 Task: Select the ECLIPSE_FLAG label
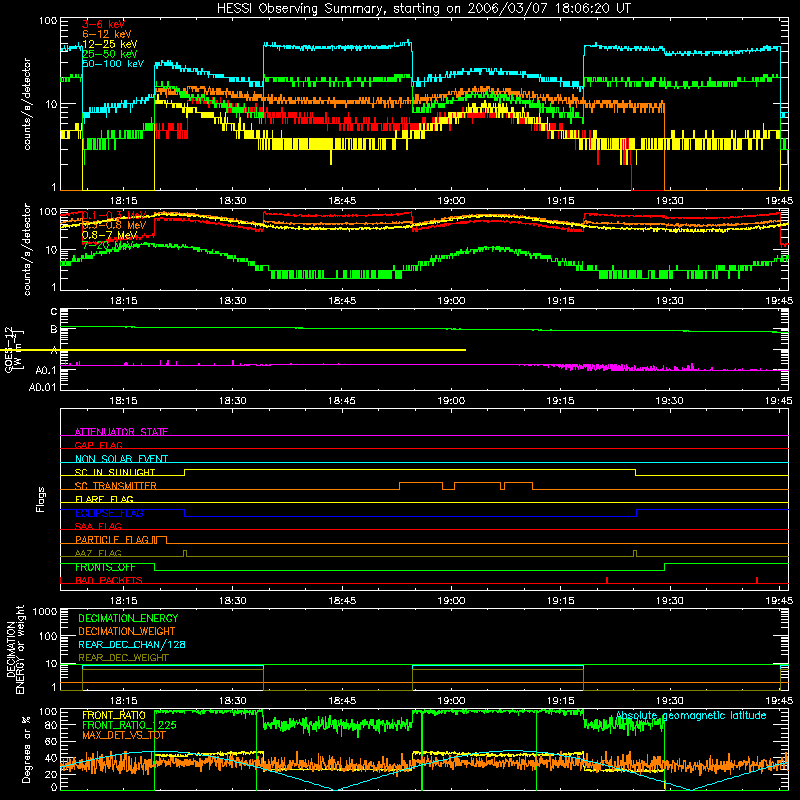[109, 513]
